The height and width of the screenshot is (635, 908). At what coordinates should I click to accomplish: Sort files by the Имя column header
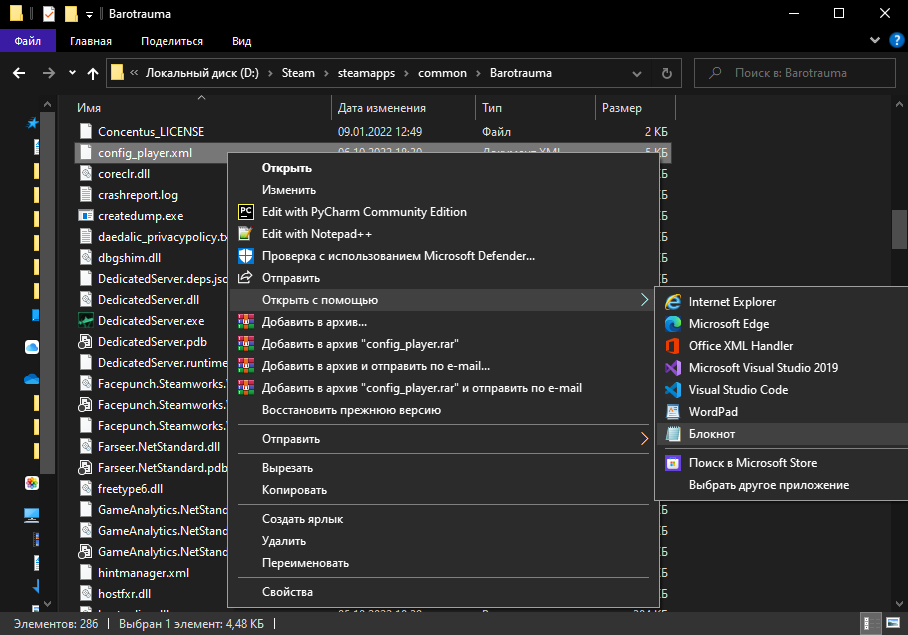pyautogui.click(x=202, y=108)
